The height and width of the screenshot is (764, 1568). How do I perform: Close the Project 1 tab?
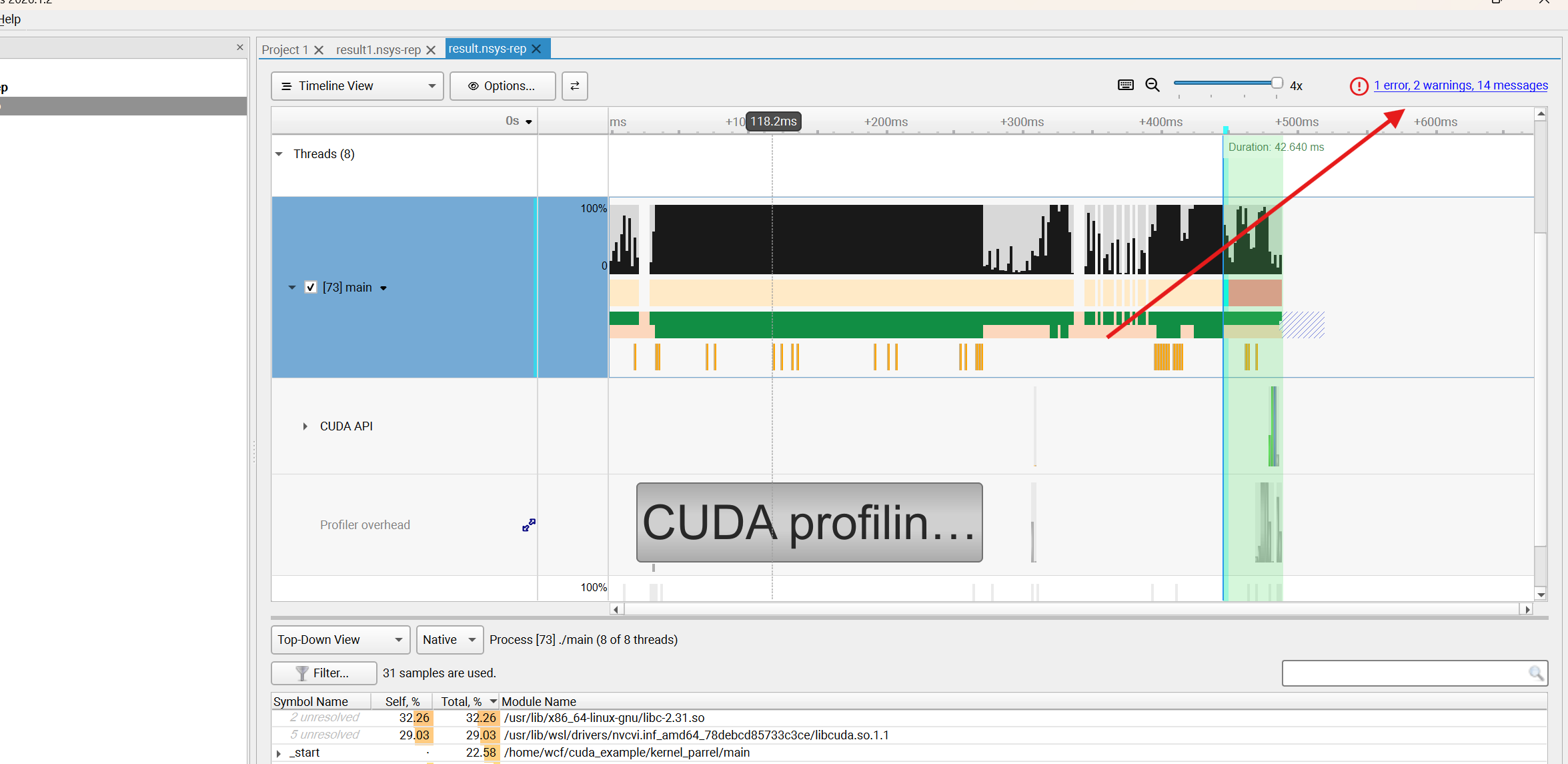tap(319, 50)
